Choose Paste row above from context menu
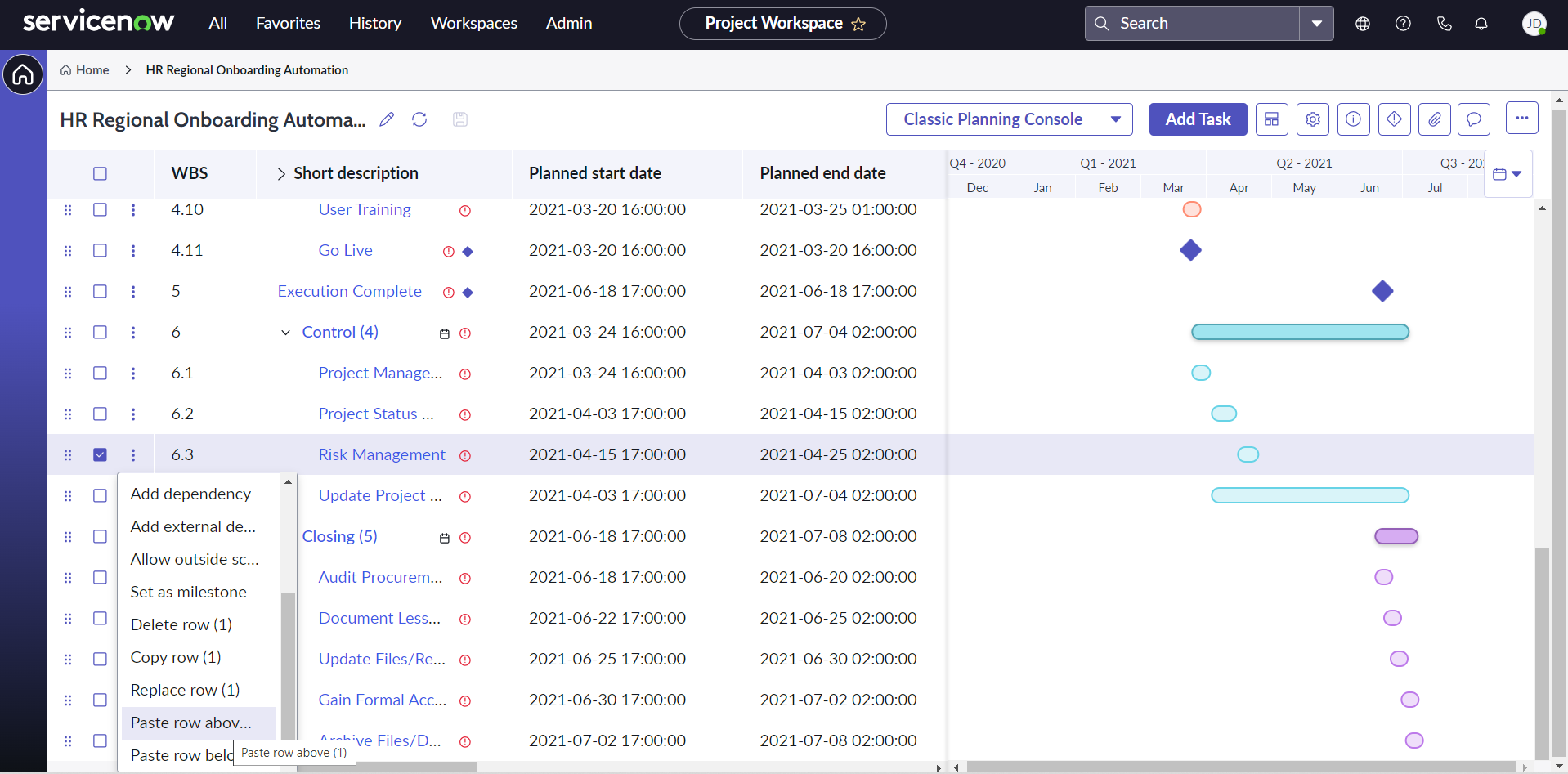This screenshot has height=774, width=1568. tap(190, 723)
